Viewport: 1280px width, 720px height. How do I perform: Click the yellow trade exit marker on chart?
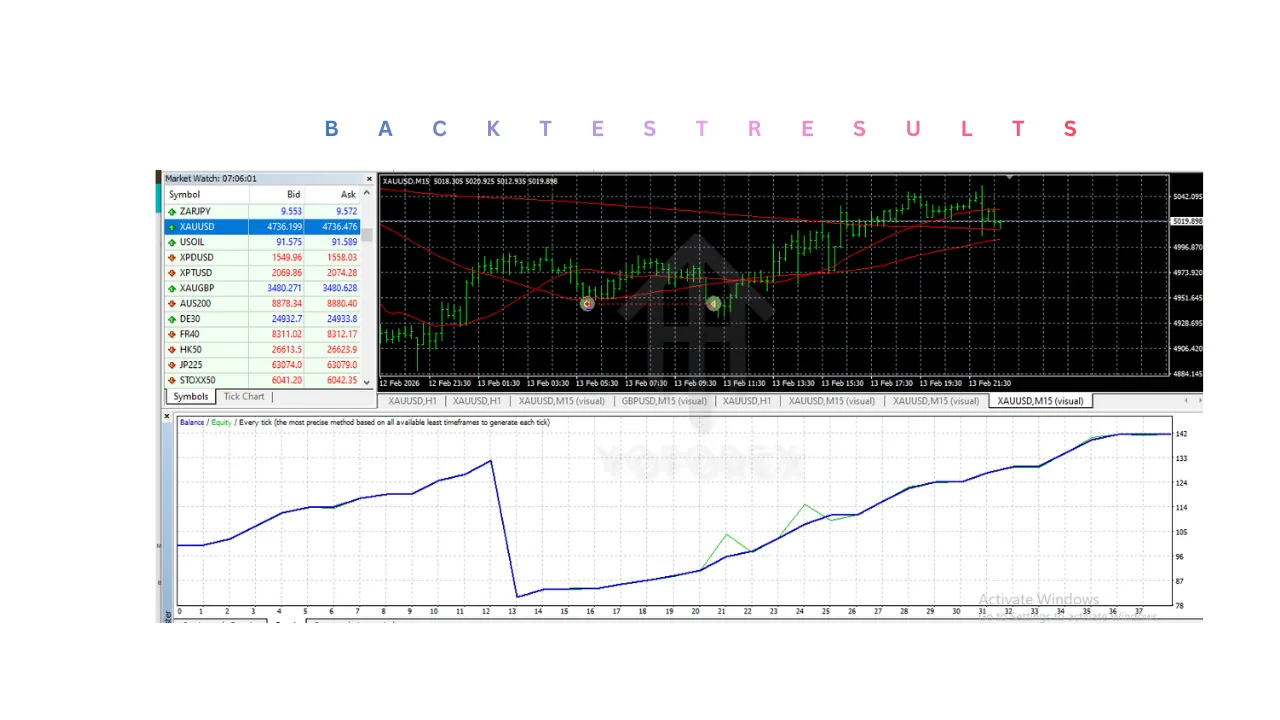point(714,303)
